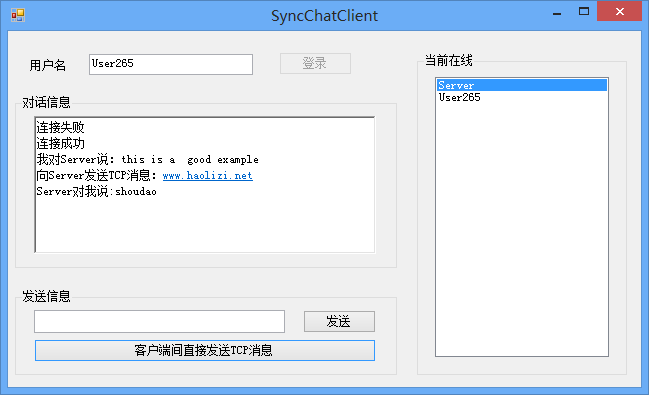Click 客户端间直接发送TCP消息 button
The image size is (649, 395).
205,350
